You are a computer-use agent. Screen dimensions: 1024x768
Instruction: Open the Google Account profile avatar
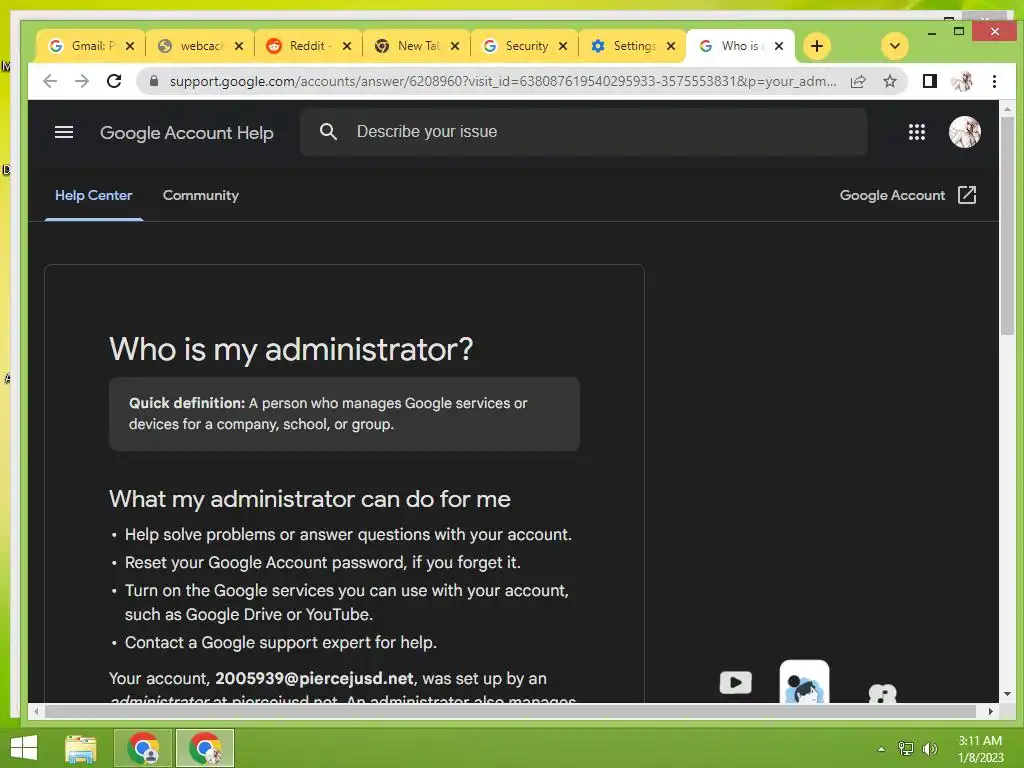pos(964,133)
